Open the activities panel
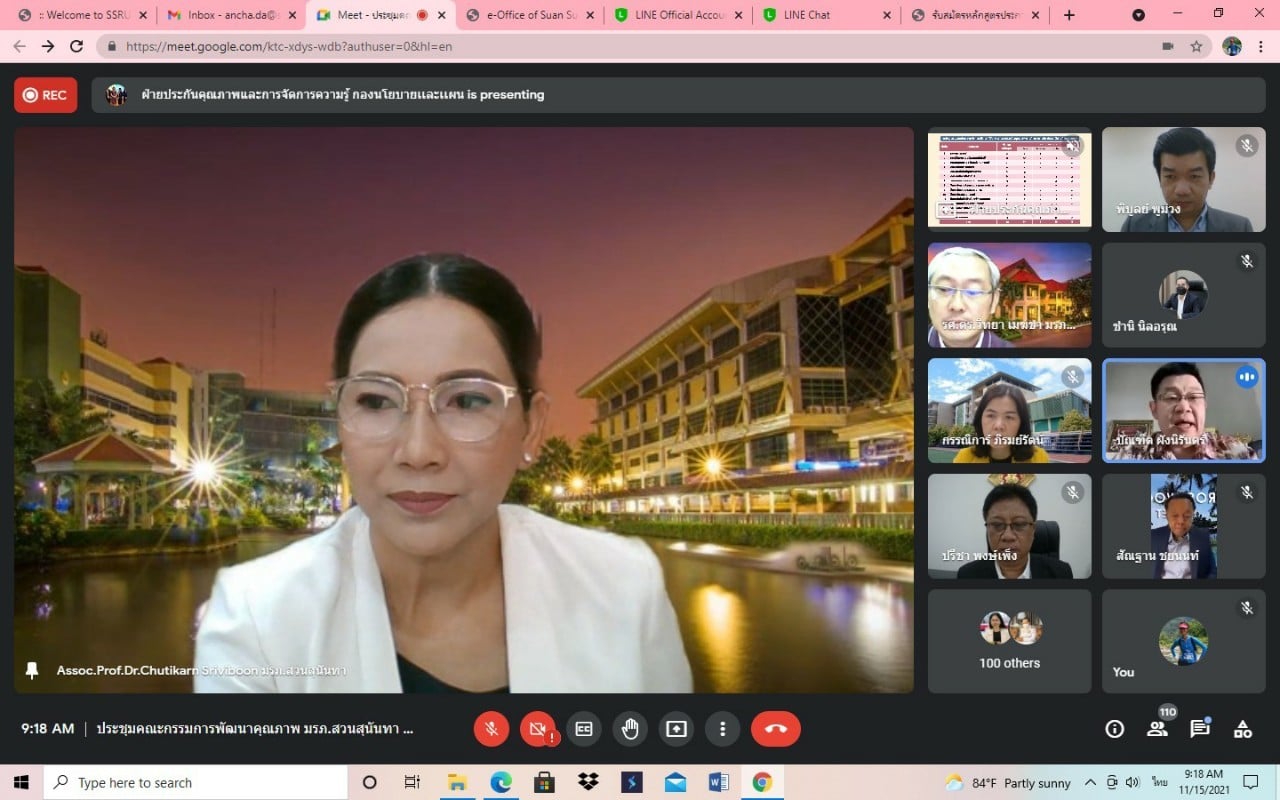1280x800 pixels. [x=1243, y=729]
